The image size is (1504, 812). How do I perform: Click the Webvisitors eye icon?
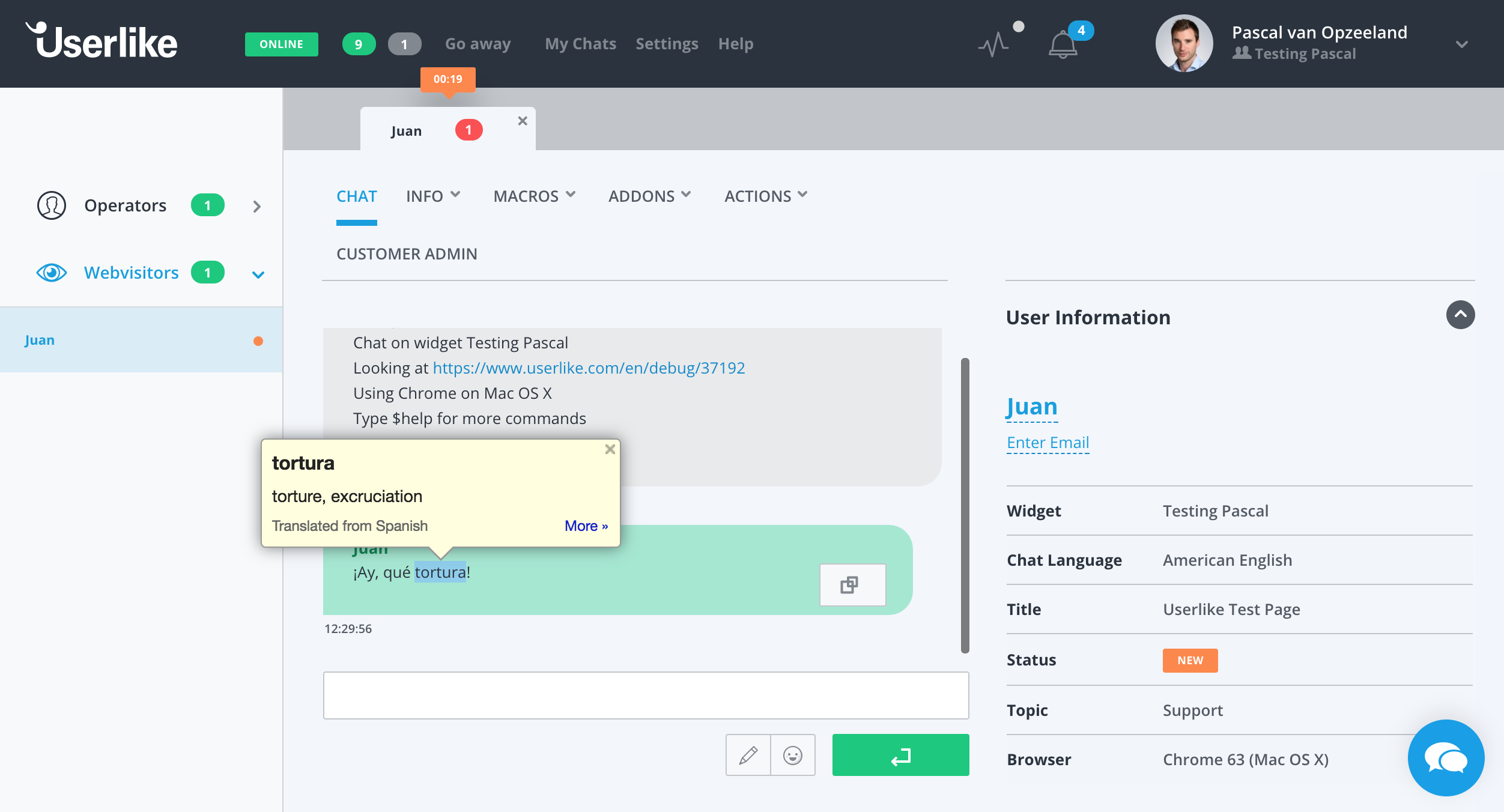pyautogui.click(x=52, y=273)
